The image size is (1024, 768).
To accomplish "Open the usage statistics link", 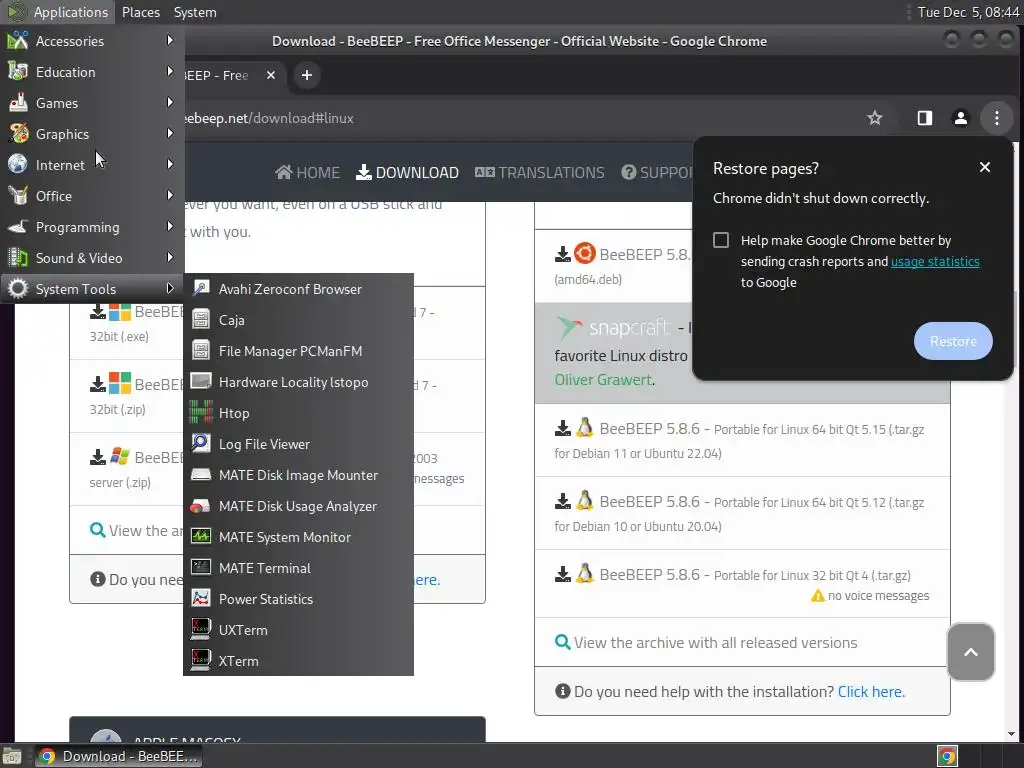I will (935, 261).
